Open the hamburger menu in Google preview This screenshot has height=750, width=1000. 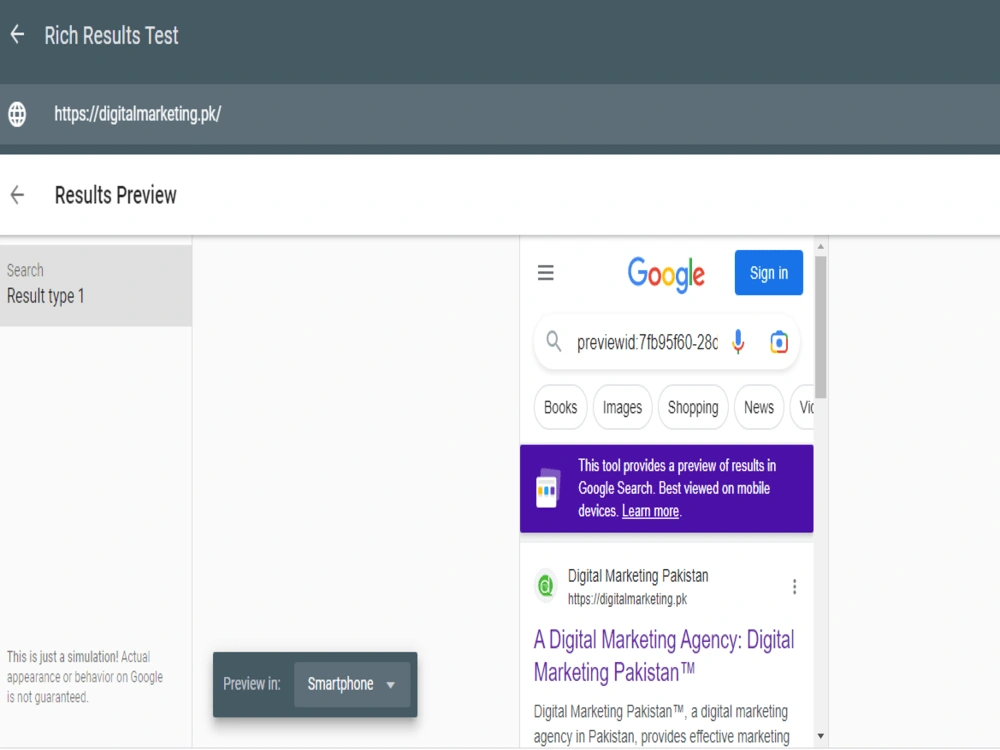click(545, 273)
